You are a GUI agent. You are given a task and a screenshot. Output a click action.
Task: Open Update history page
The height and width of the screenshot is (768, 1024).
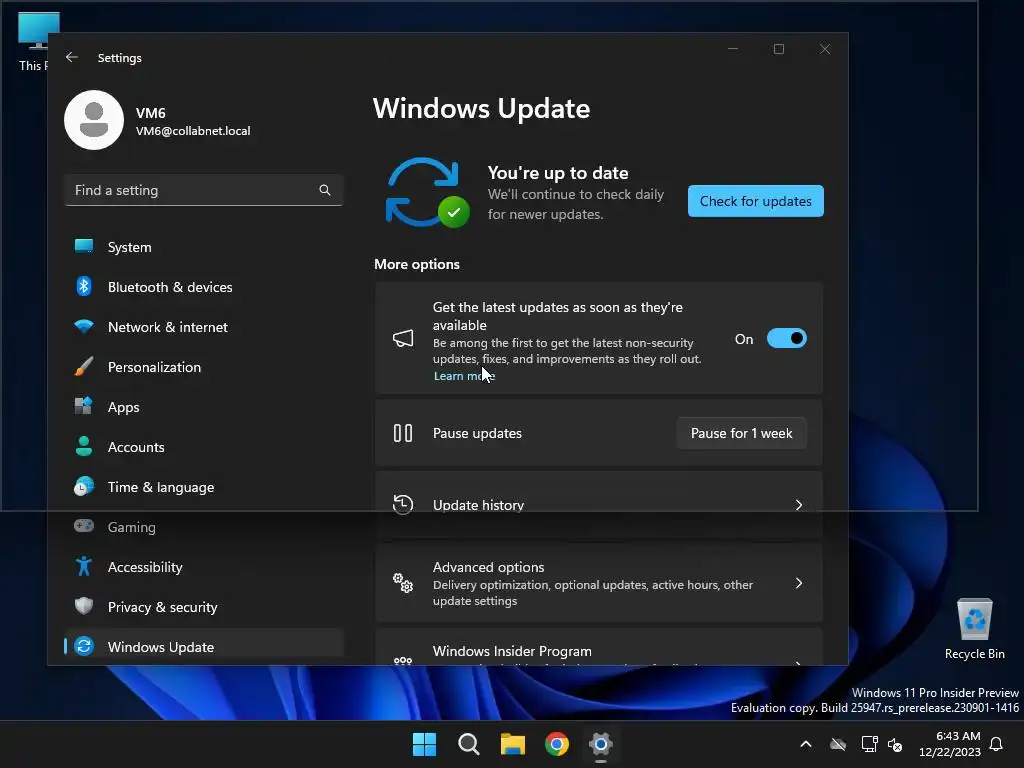tap(598, 505)
